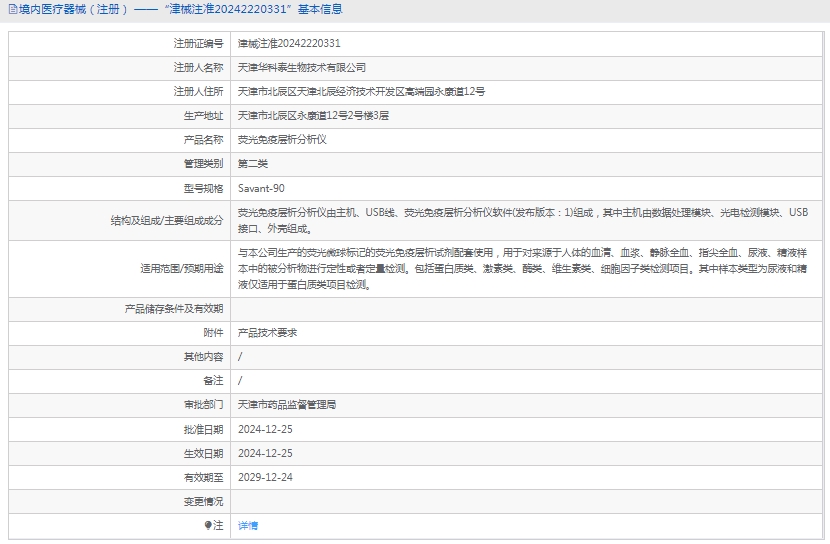Click approving department 天津市药品监督管理局

coord(287,405)
